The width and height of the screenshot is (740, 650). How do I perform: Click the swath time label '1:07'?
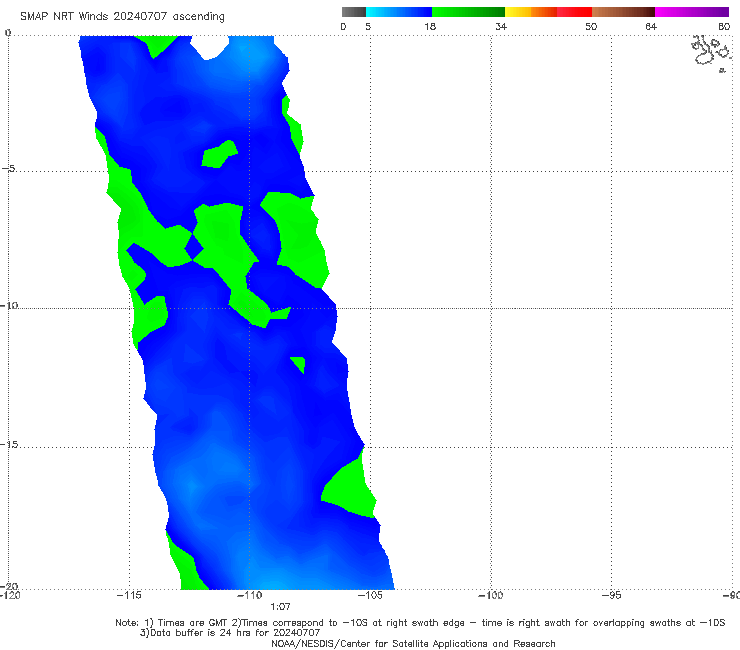tap(280, 607)
